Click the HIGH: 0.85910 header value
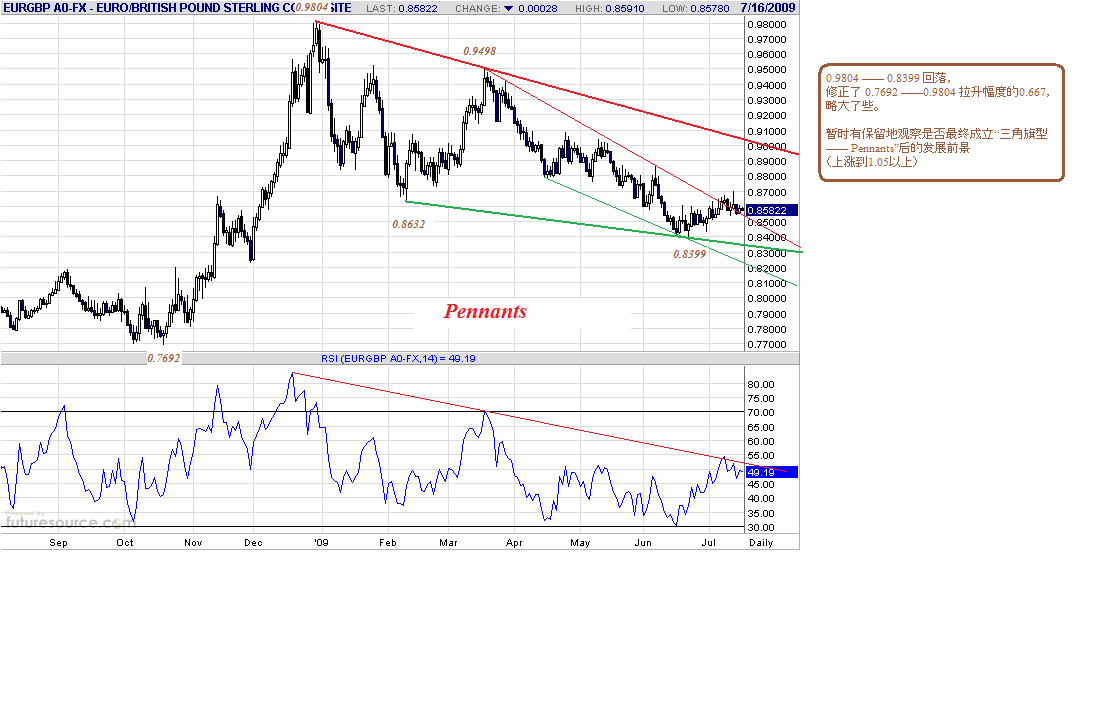The image size is (1100, 705). tap(610, 8)
